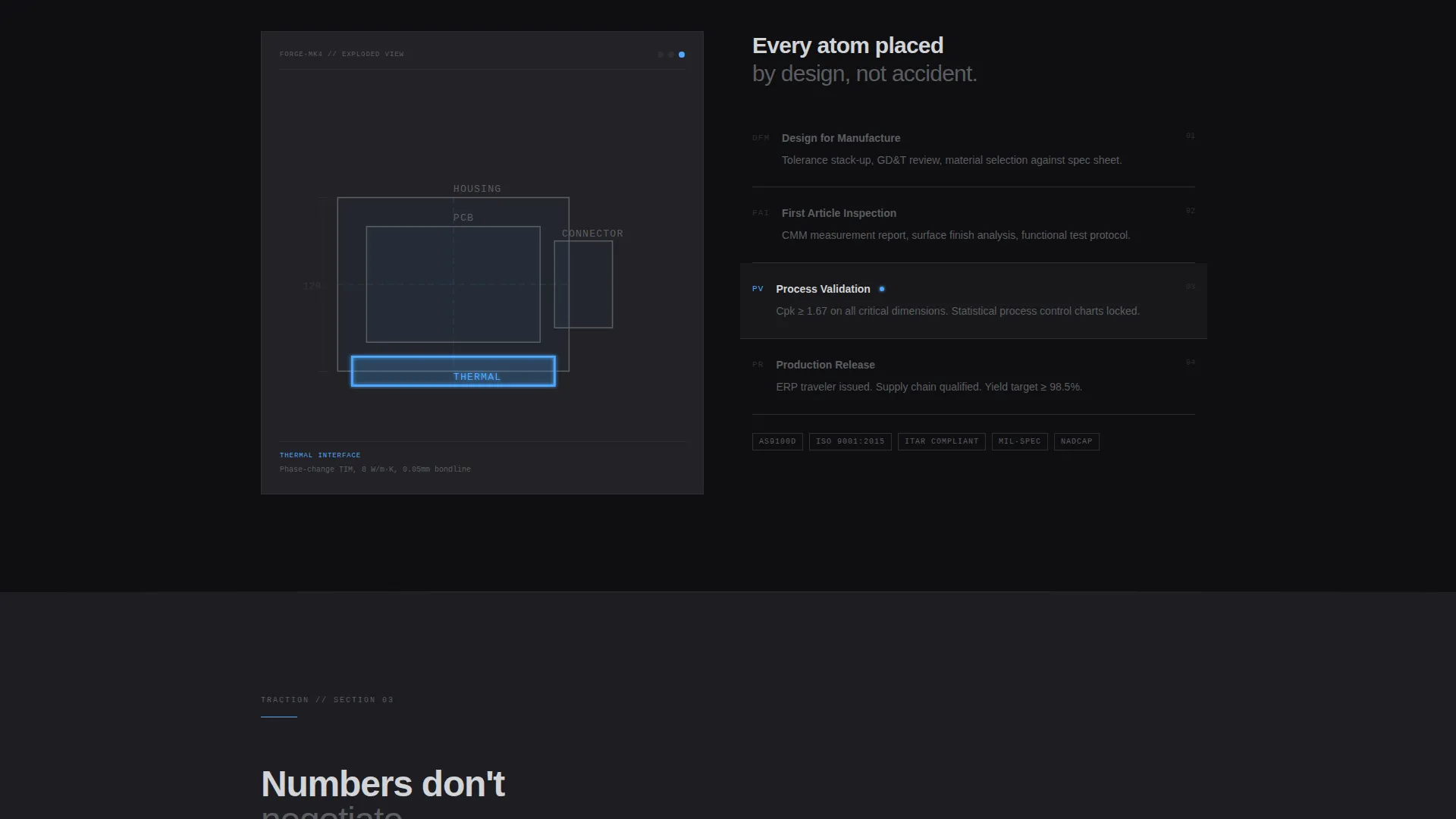Click the MIL-SPEC badge

(1019, 441)
